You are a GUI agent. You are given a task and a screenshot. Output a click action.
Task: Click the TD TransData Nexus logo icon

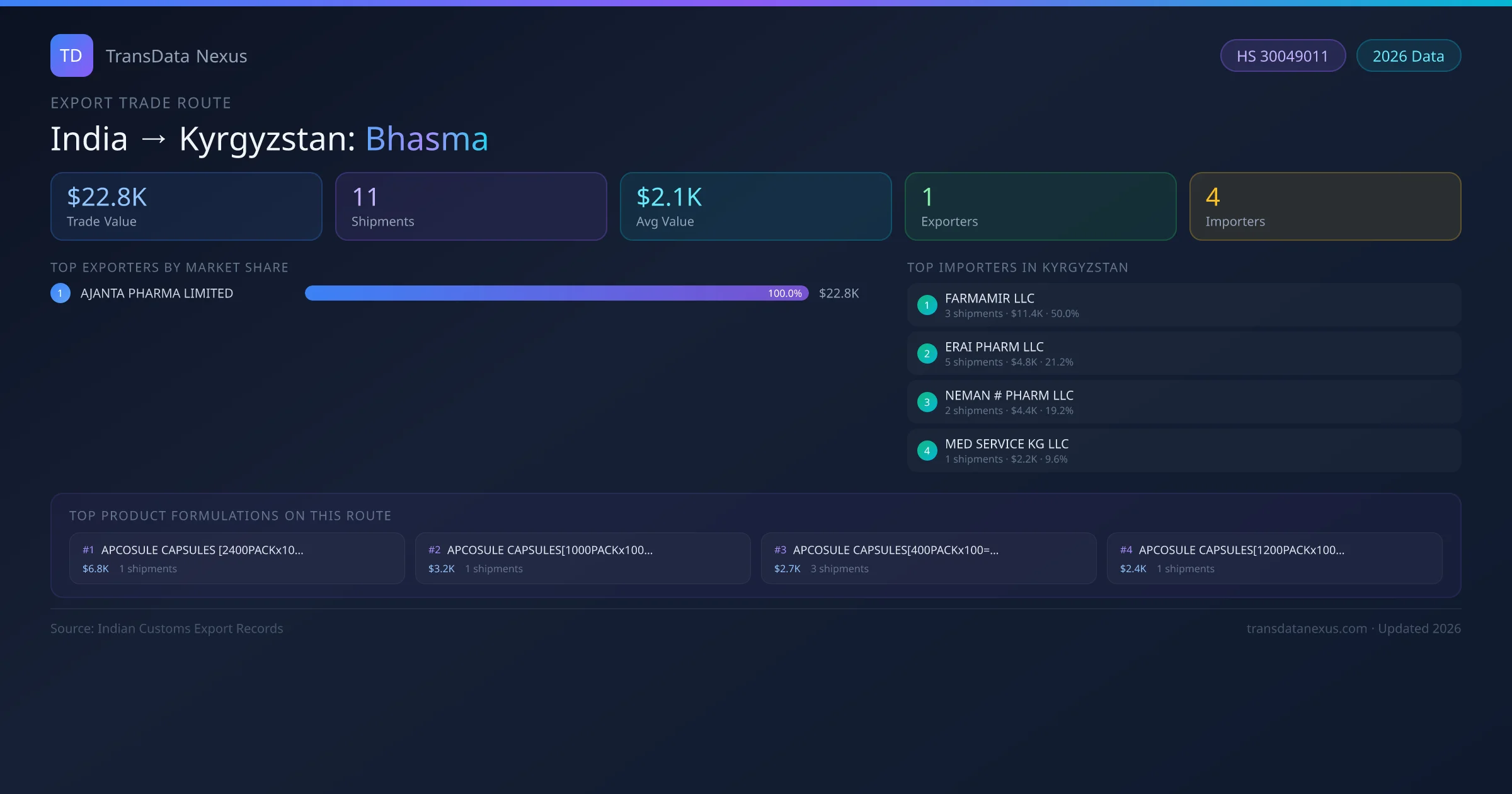click(71, 55)
